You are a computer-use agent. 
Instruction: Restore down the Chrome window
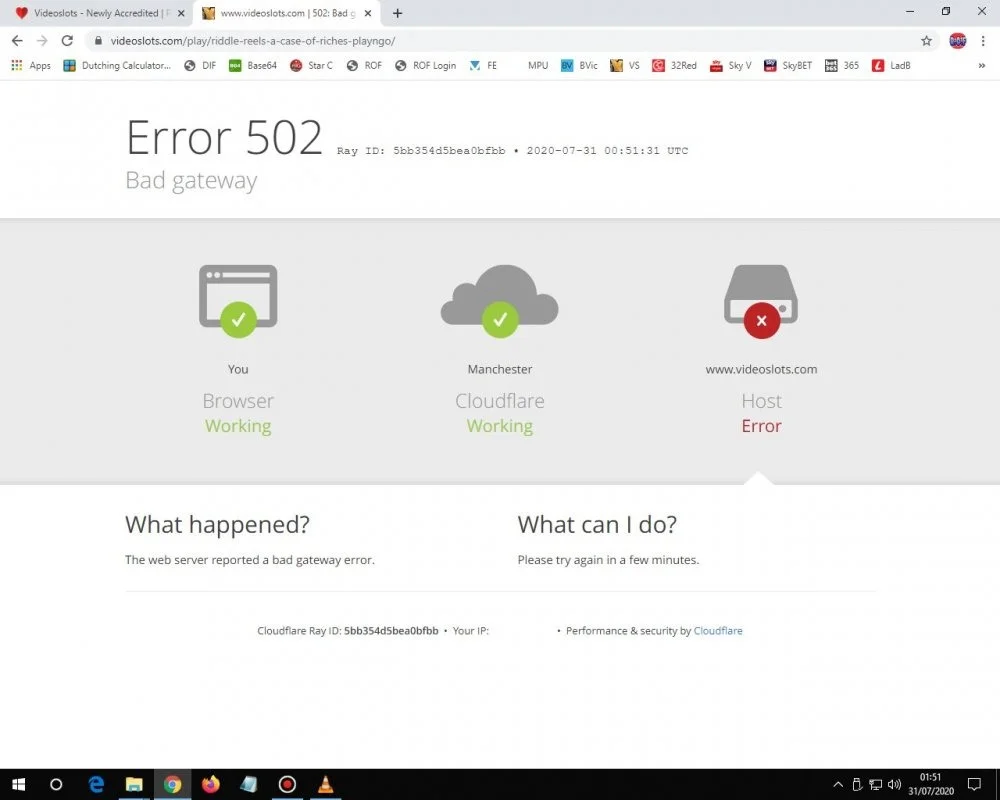coord(946,11)
